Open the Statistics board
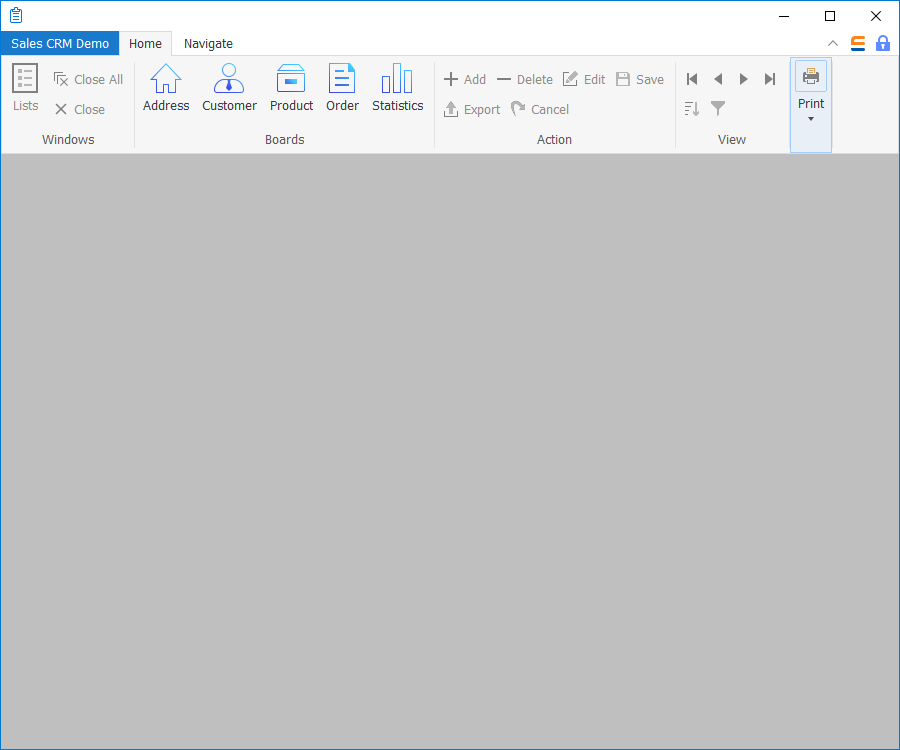The width and height of the screenshot is (900, 750). [x=397, y=88]
